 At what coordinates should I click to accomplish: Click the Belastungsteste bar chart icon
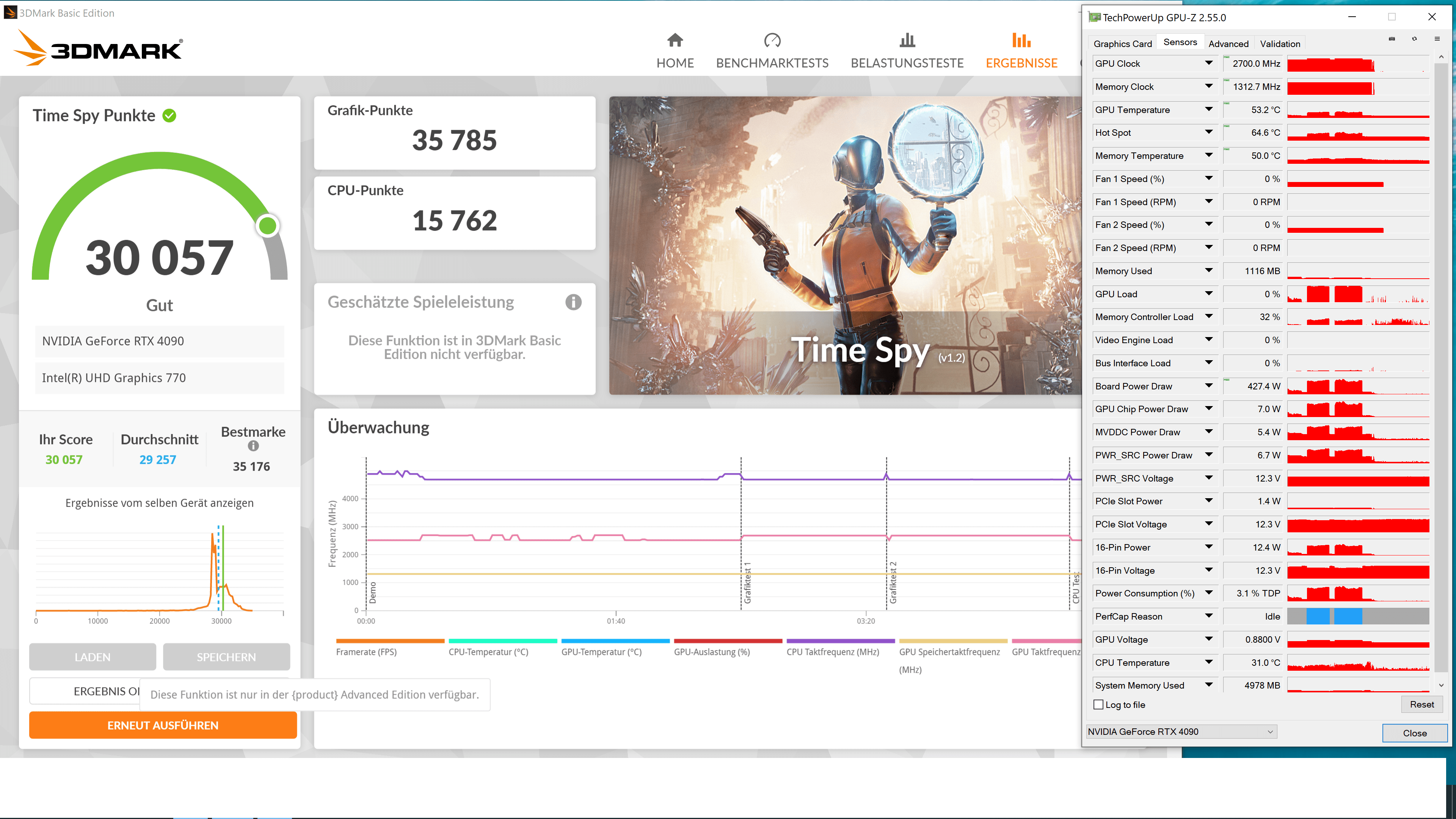[907, 40]
